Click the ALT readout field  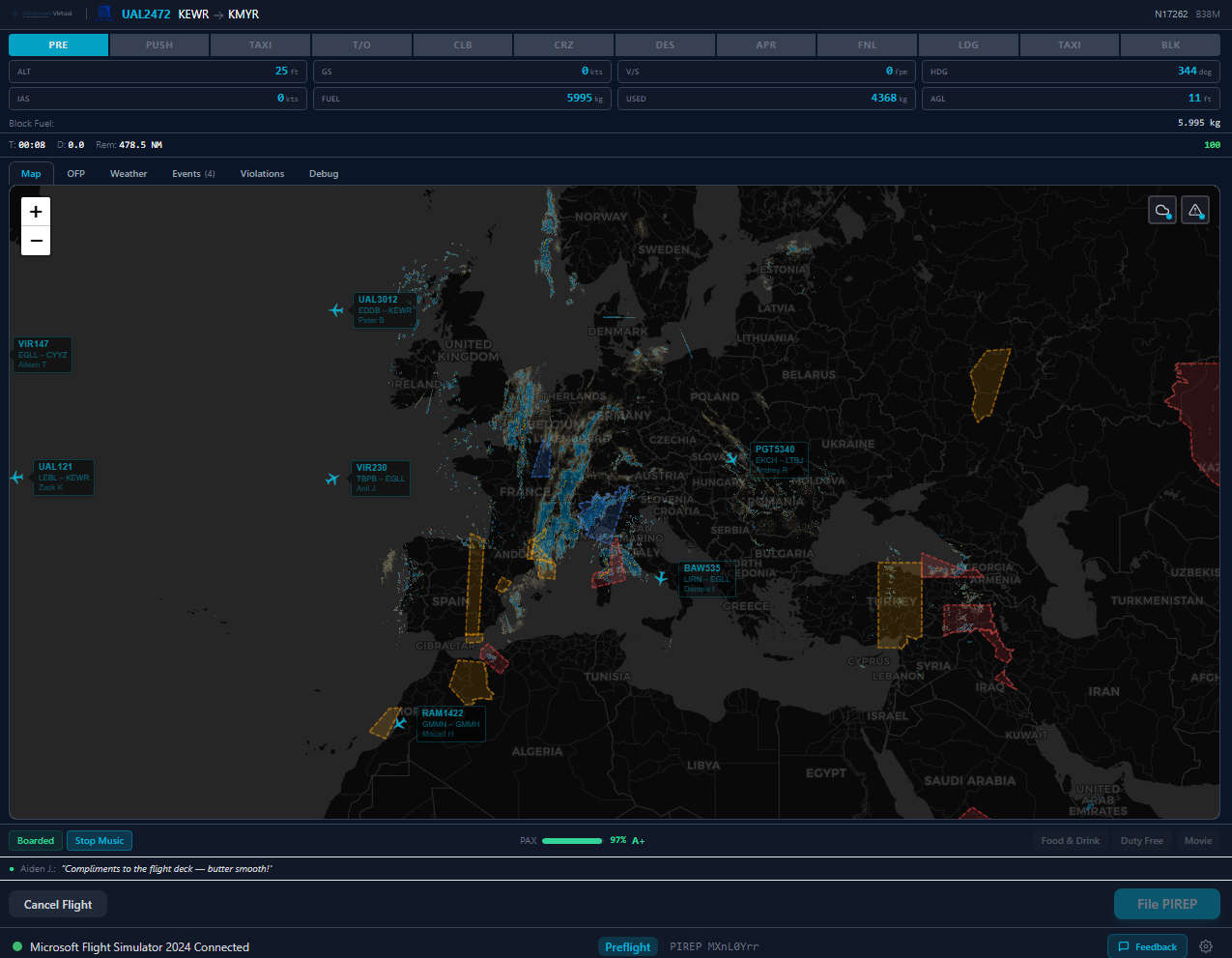point(158,72)
